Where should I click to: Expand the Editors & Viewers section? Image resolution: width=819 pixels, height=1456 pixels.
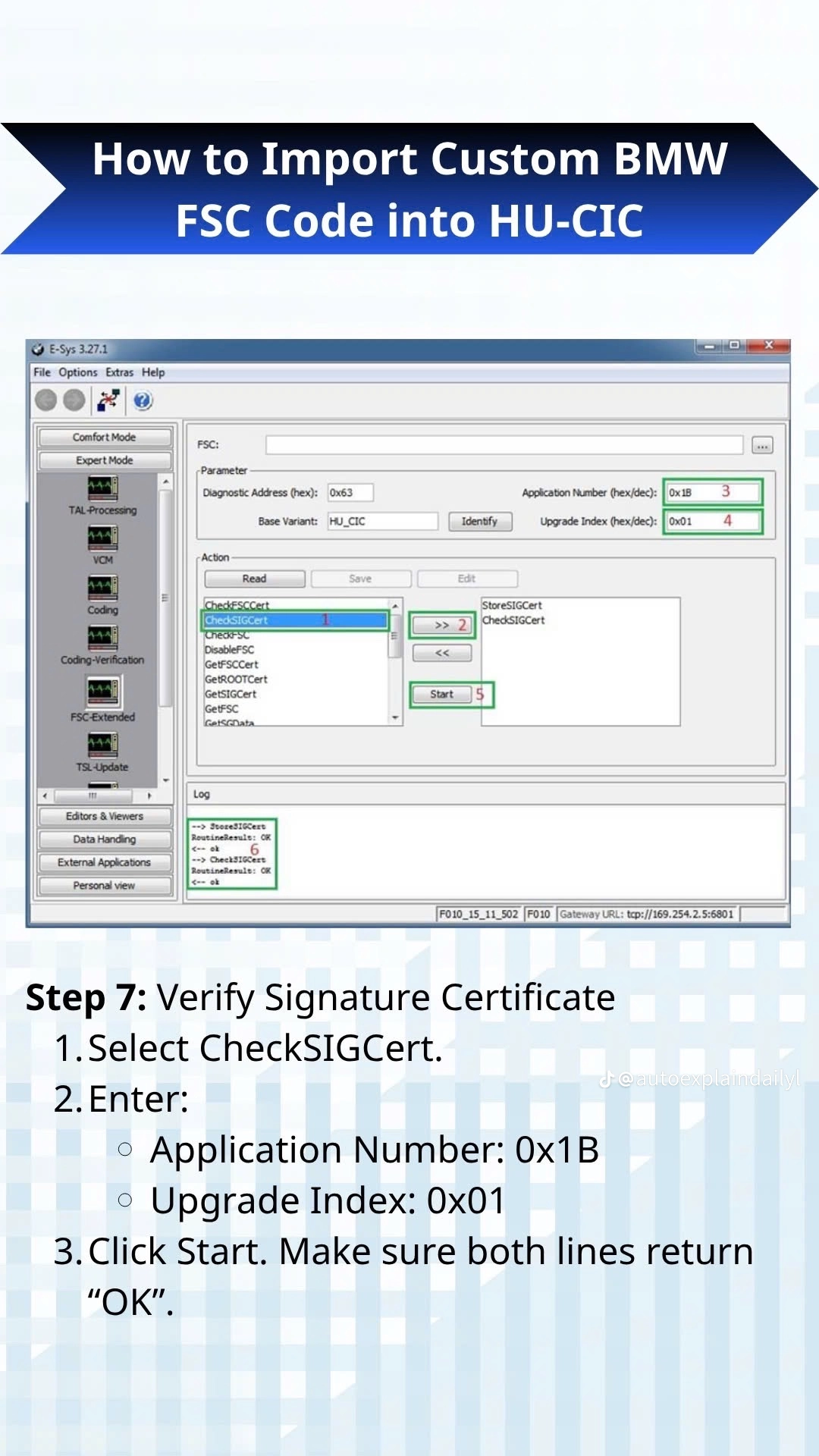tap(105, 816)
